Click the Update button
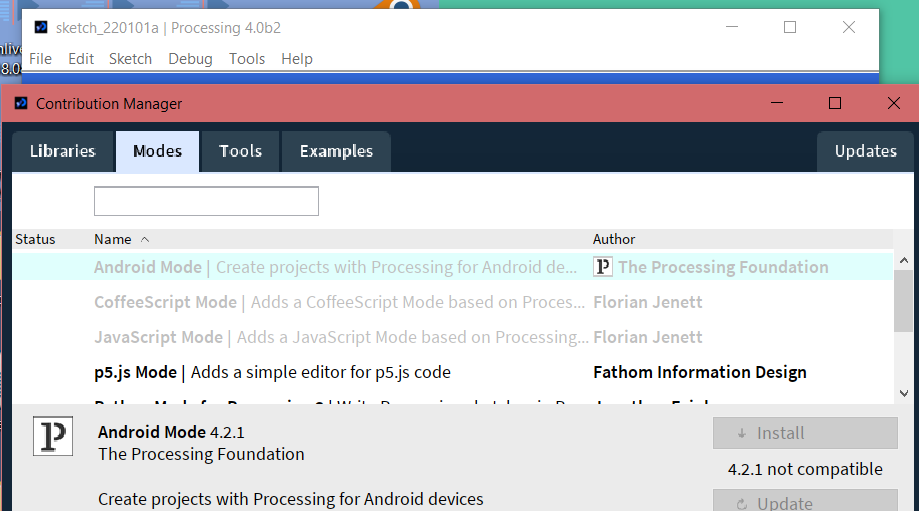 click(805, 502)
